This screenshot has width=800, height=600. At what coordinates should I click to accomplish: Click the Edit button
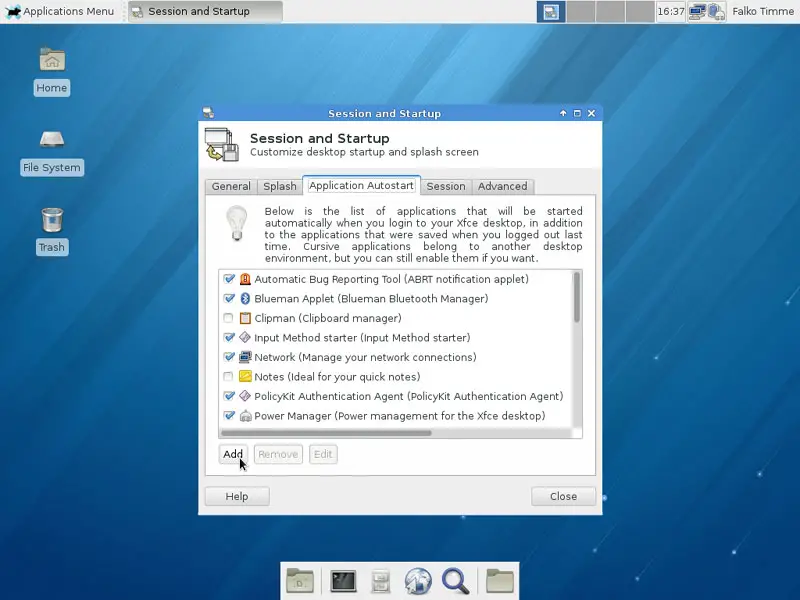(x=323, y=454)
